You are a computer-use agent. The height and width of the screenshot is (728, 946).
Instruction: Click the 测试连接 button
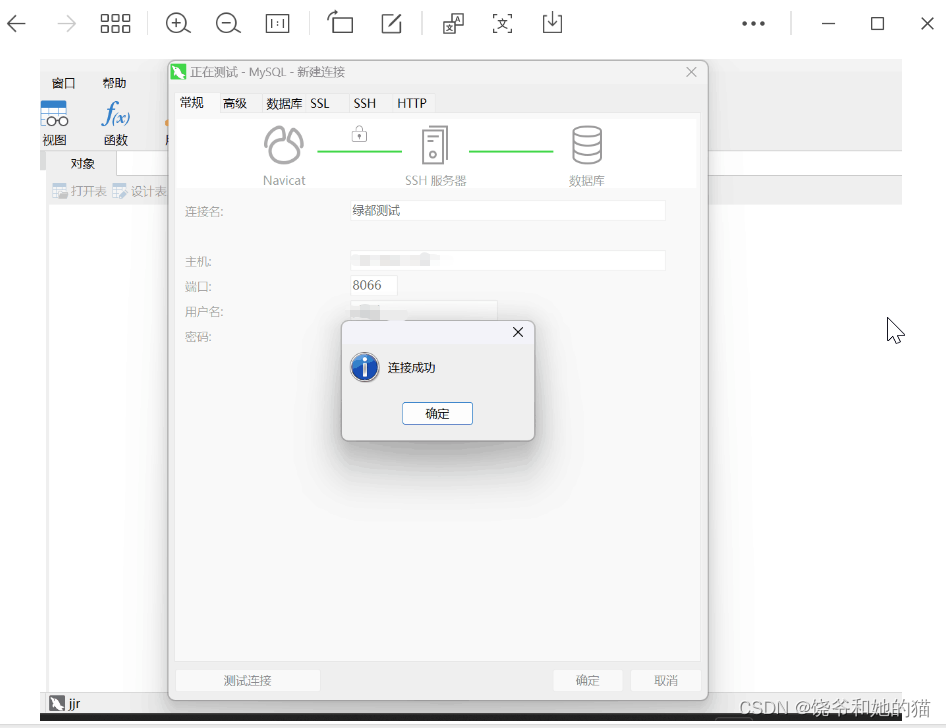pyautogui.click(x=247, y=681)
